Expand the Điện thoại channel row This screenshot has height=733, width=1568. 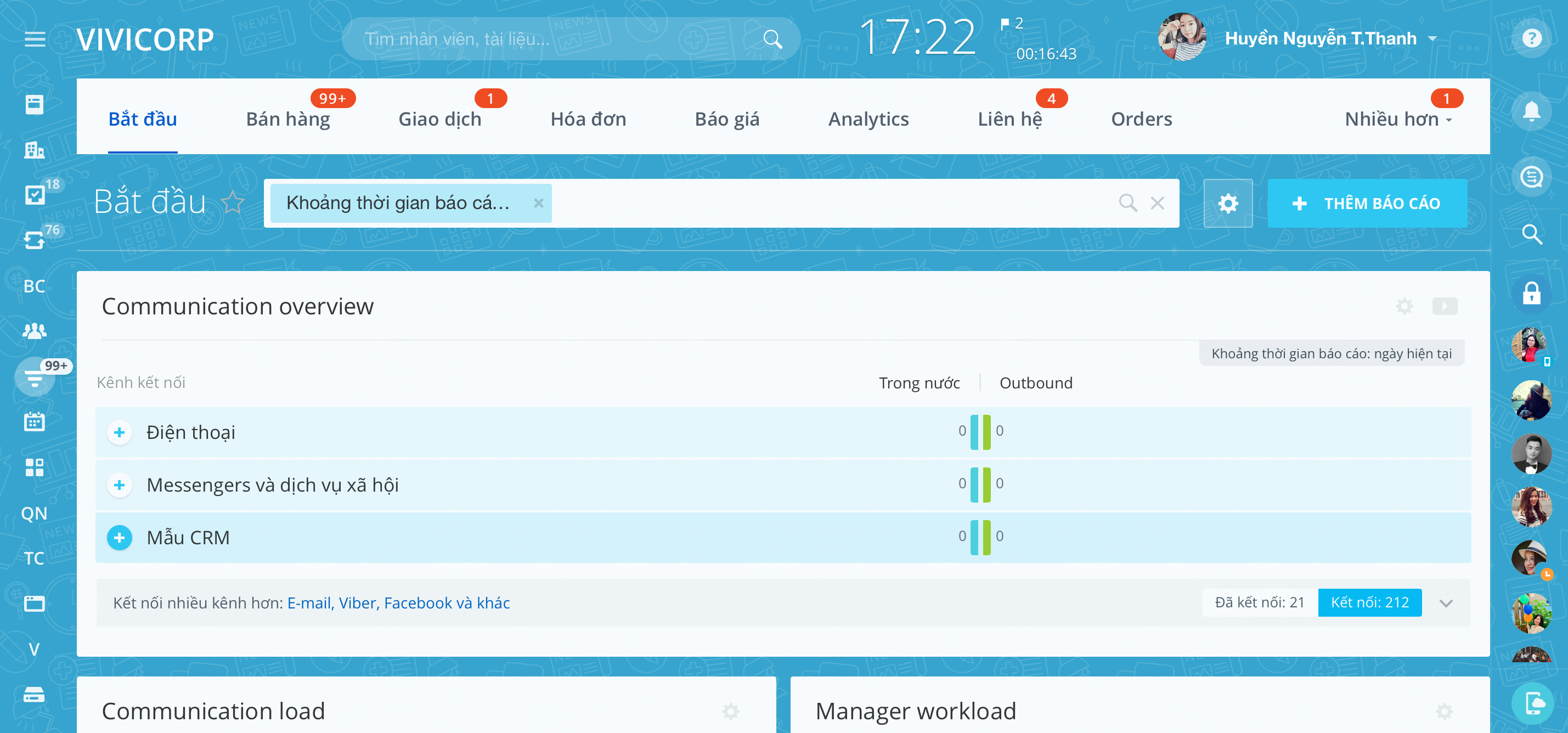click(x=119, y=432)
